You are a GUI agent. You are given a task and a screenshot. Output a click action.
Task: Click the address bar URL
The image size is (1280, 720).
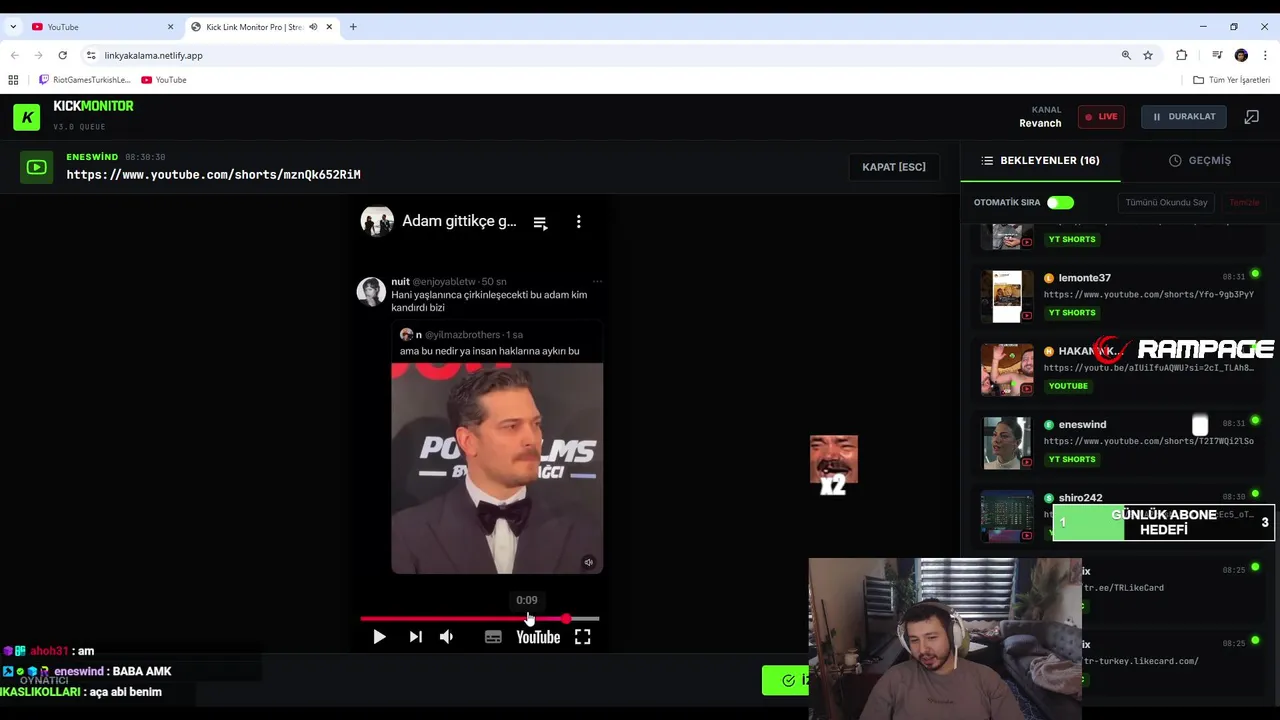pyautogui.click(x=153, y=56)
